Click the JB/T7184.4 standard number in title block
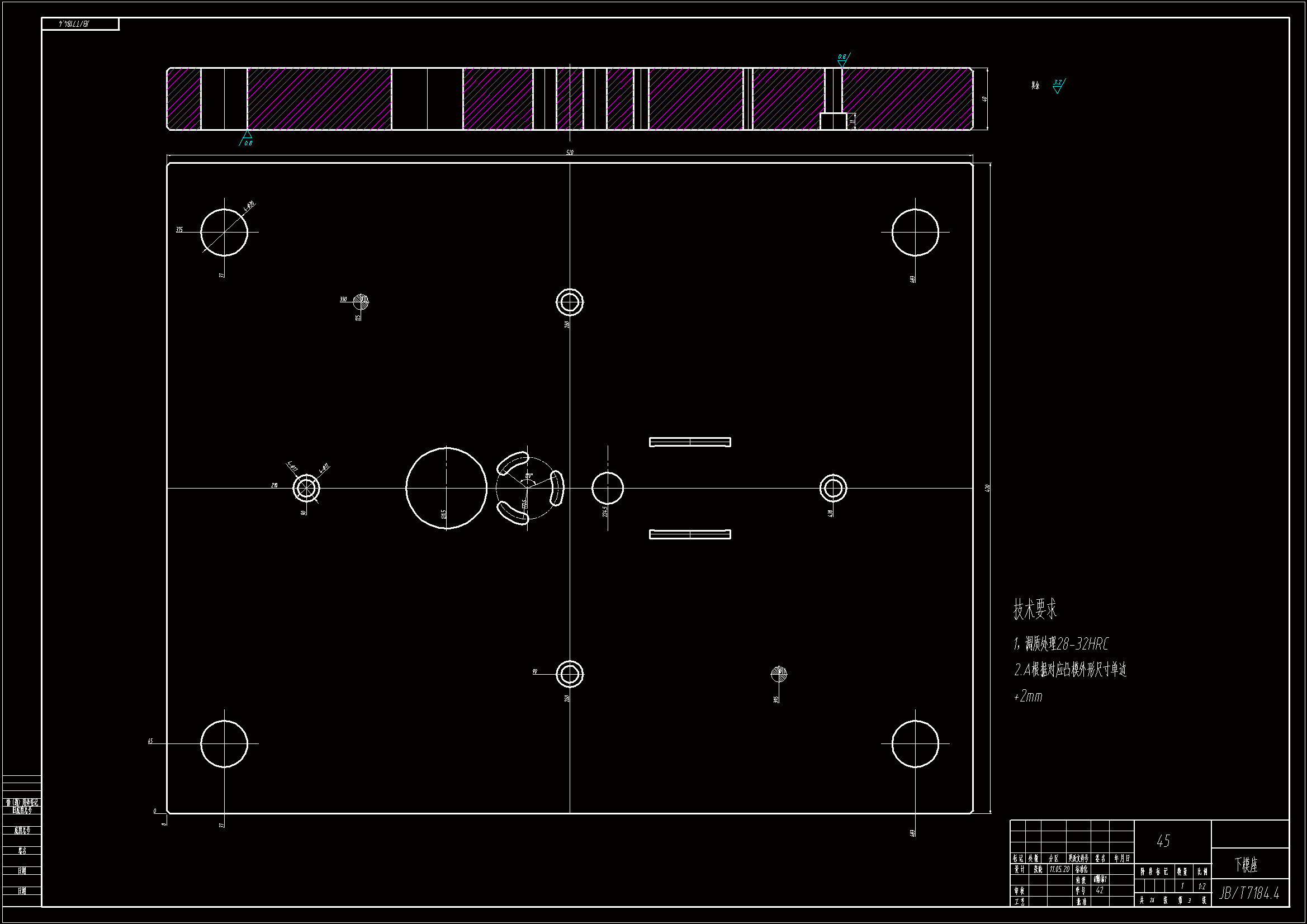1307x924 pixels. (1249, 893)
